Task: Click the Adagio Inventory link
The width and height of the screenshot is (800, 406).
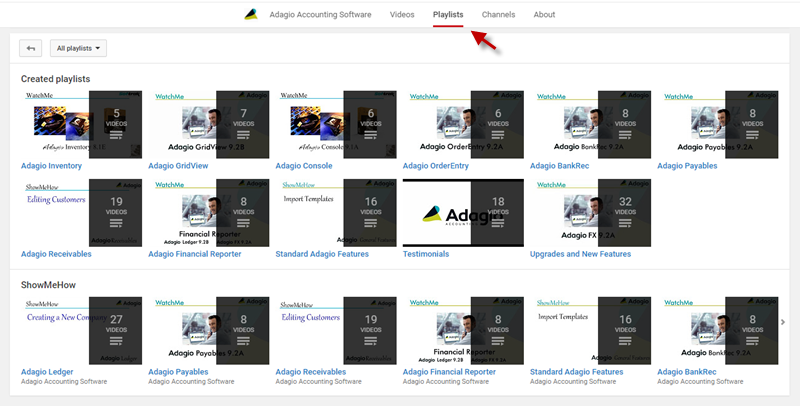Action: tap(51, 166)
